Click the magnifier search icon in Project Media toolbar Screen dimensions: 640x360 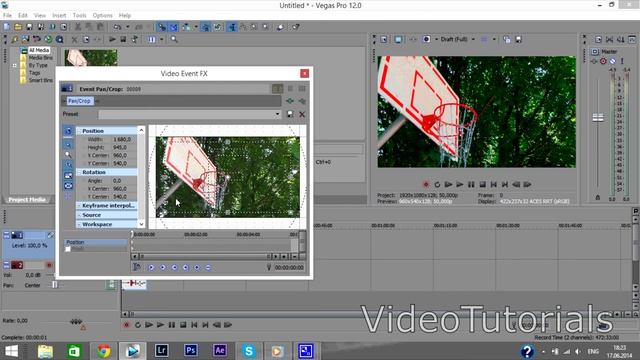click(x=174, y=40)
